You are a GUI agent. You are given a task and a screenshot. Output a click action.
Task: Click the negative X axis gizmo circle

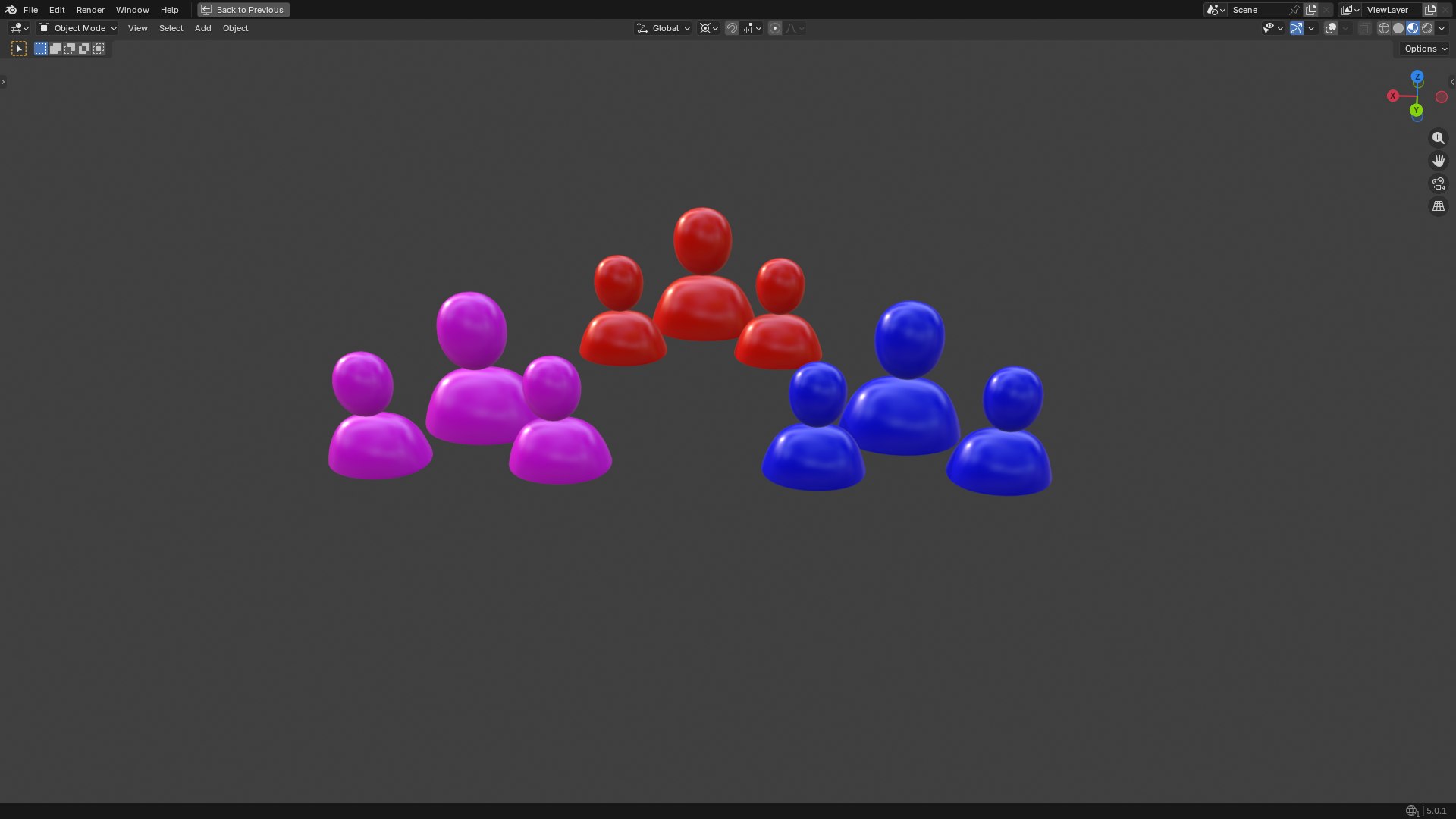[1442, 97]
